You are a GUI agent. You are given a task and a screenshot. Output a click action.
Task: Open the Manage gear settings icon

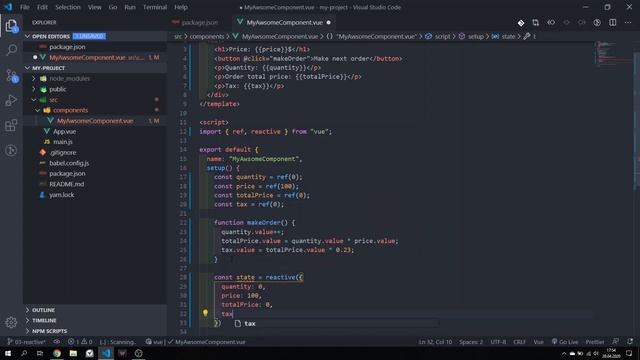(x=11, y=322)
